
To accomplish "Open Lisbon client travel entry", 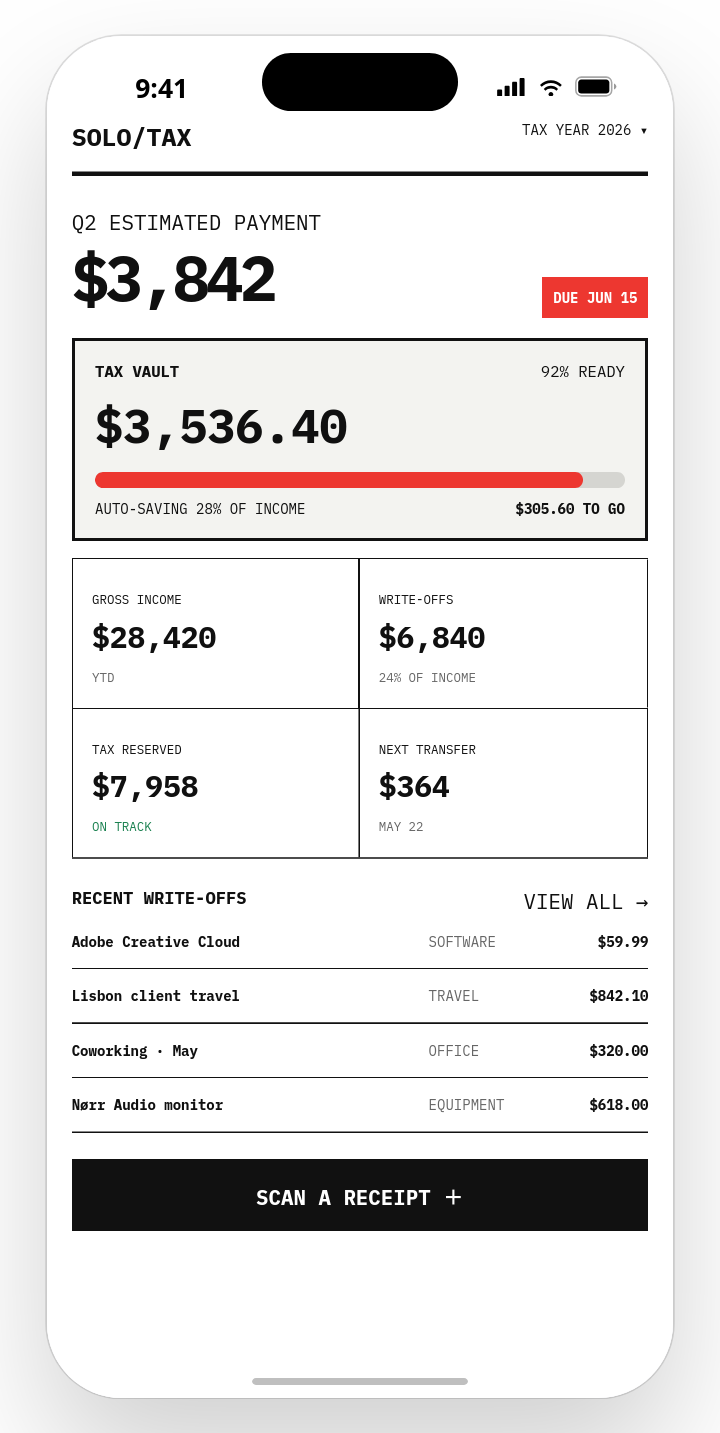I will pos(360,996).
